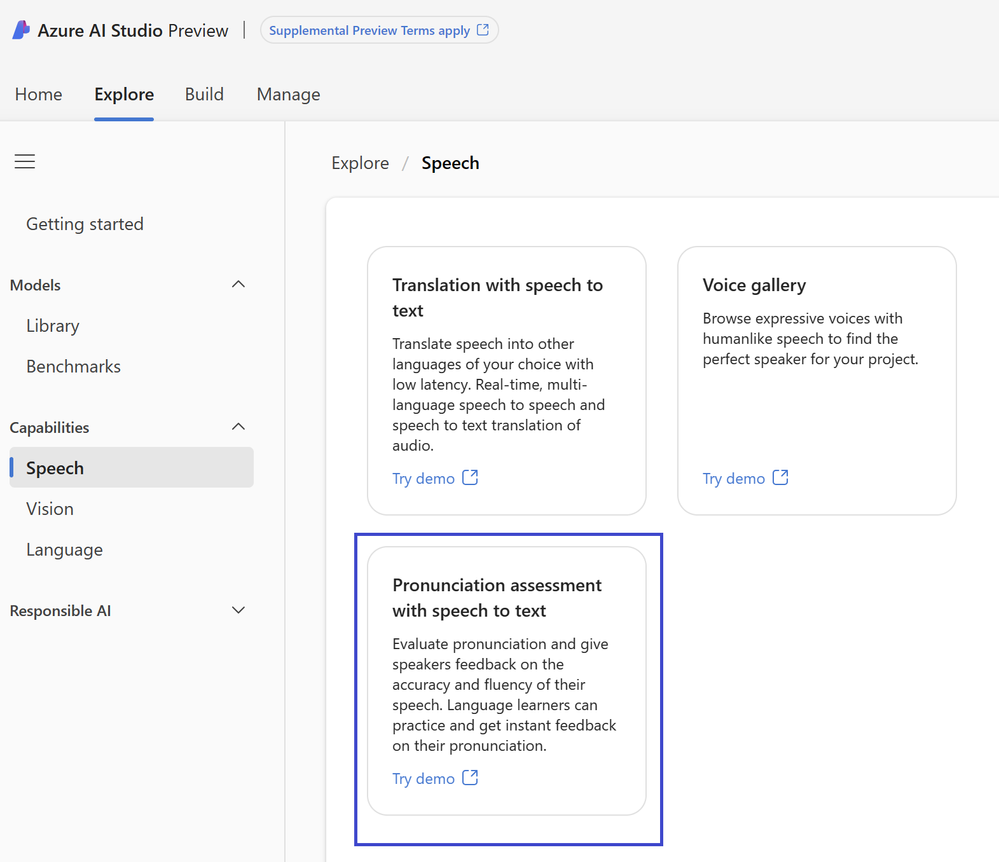Toggle the hamburger navigation menu icon
999x862 pixels.
point(25,162)
